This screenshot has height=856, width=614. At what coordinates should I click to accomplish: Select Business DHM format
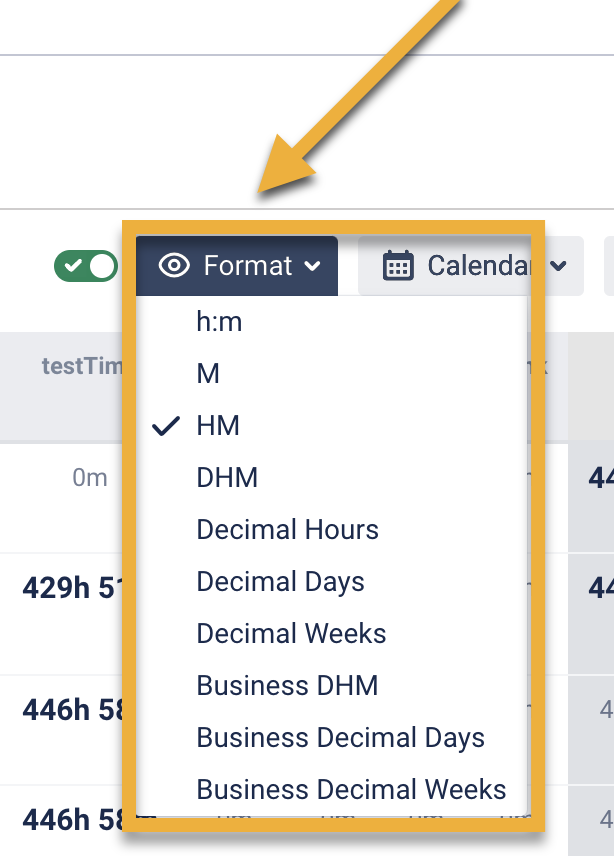(x=287, y=686)
